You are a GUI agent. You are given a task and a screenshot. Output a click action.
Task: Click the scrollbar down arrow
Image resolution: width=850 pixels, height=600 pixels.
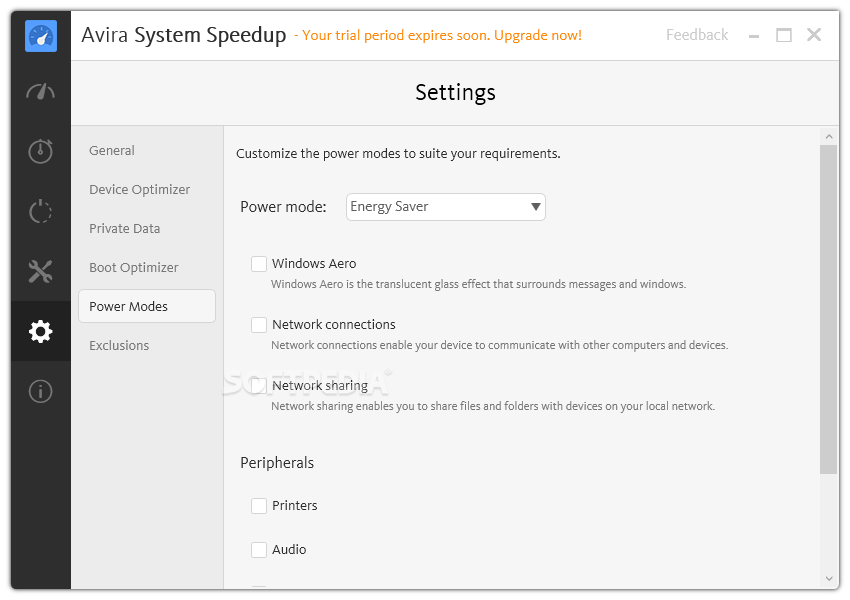click(829, 578)
